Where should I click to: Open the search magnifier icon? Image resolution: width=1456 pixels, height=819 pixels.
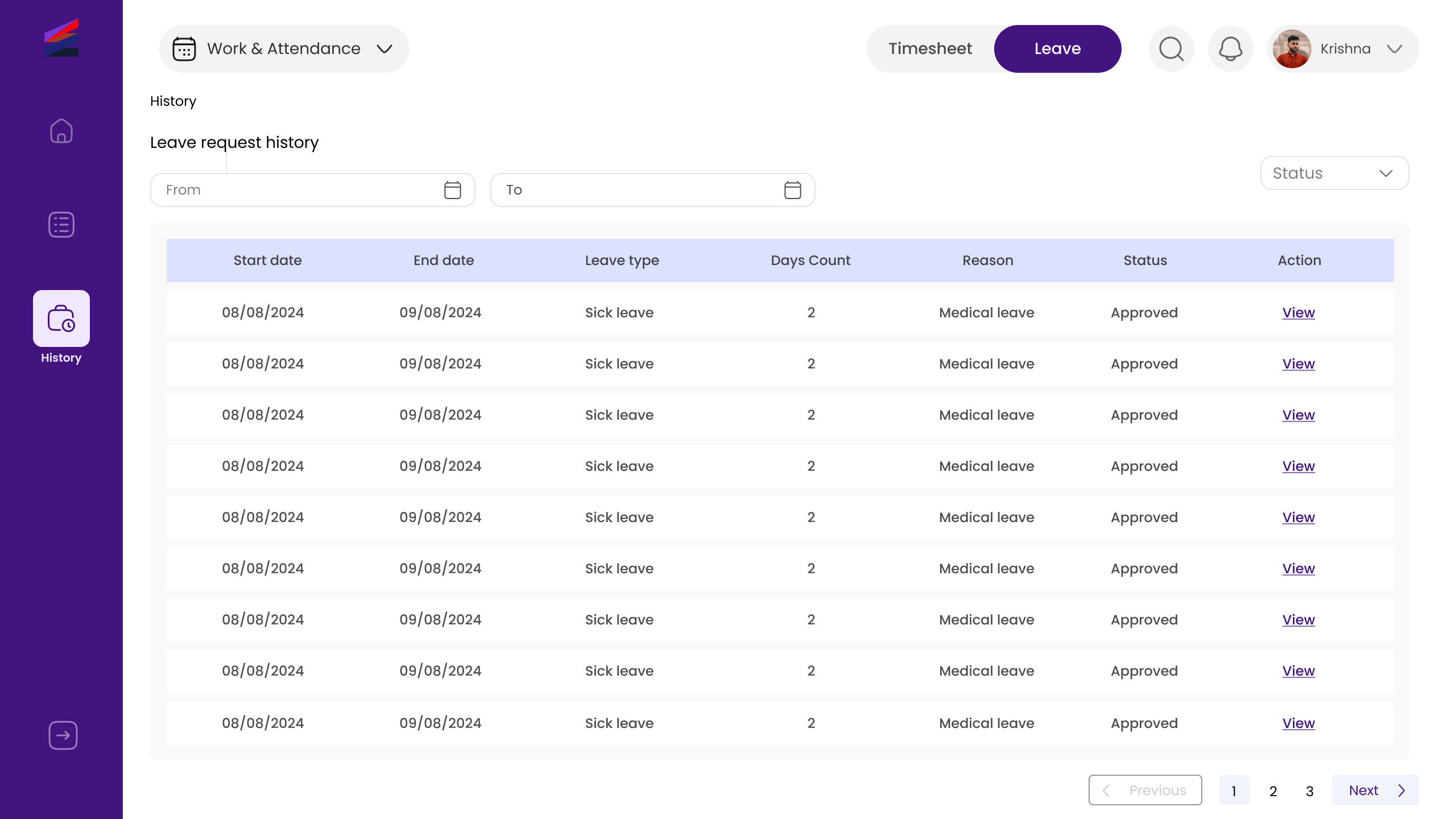click(1171, 49)
